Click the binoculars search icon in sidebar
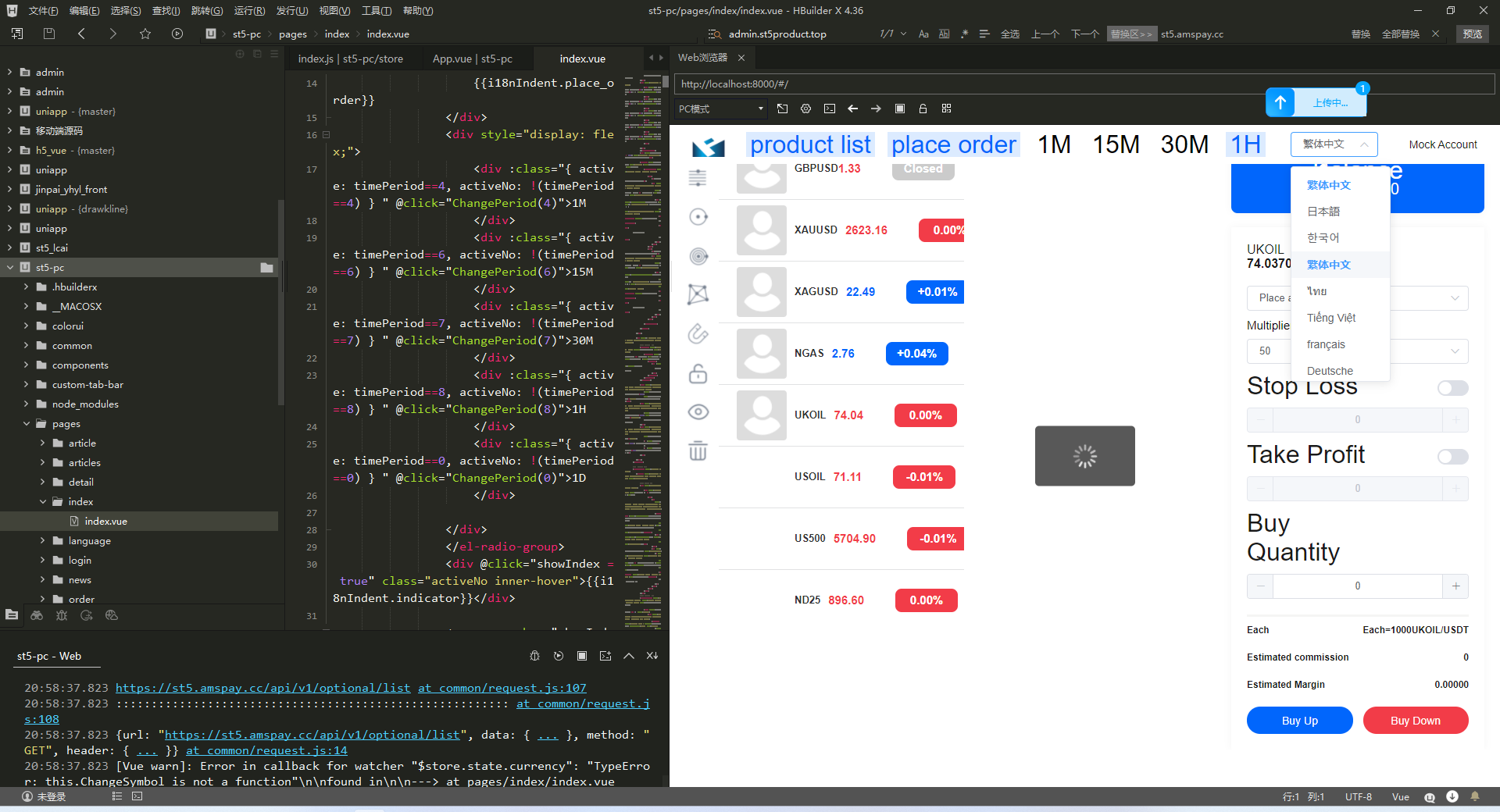The width and height of the screenshot is (1500, 812). [37, 615]
